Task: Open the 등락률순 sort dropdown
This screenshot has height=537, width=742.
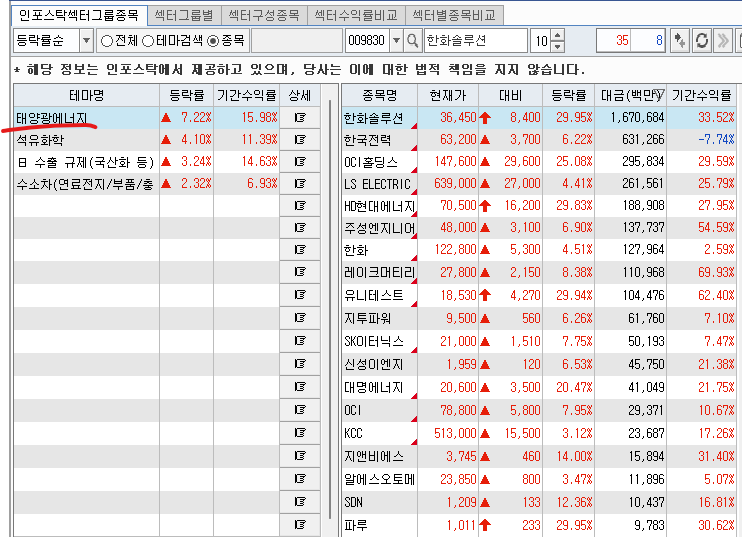Action: pyautogui.click(x=86, y=41)
